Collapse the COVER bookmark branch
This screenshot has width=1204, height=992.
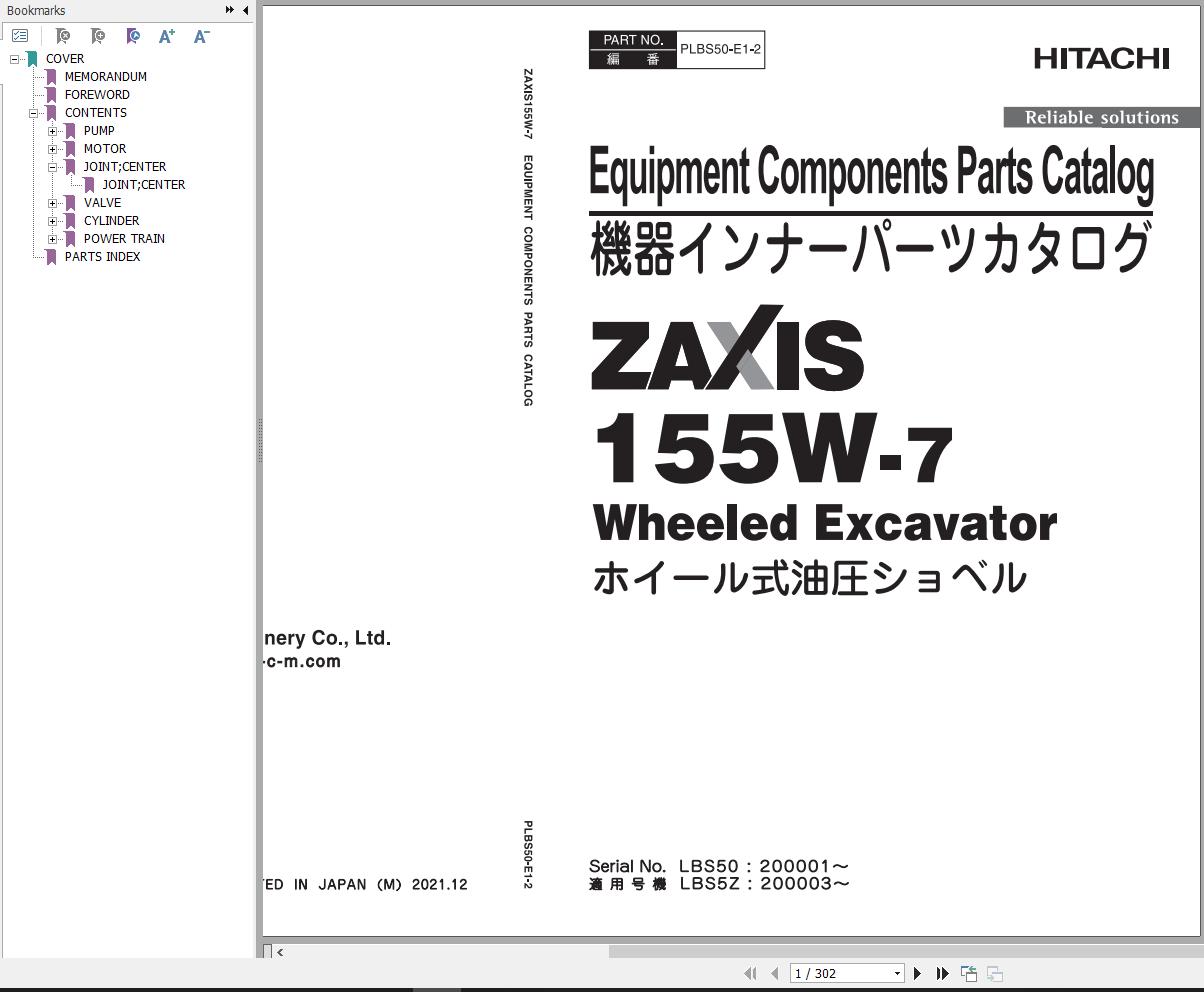pyautogui.click(x=14, y=58)
